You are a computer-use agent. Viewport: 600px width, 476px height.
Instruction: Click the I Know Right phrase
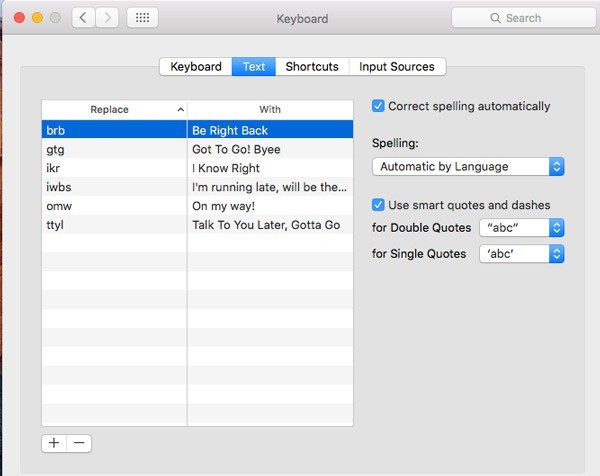(x=226, y=168)
